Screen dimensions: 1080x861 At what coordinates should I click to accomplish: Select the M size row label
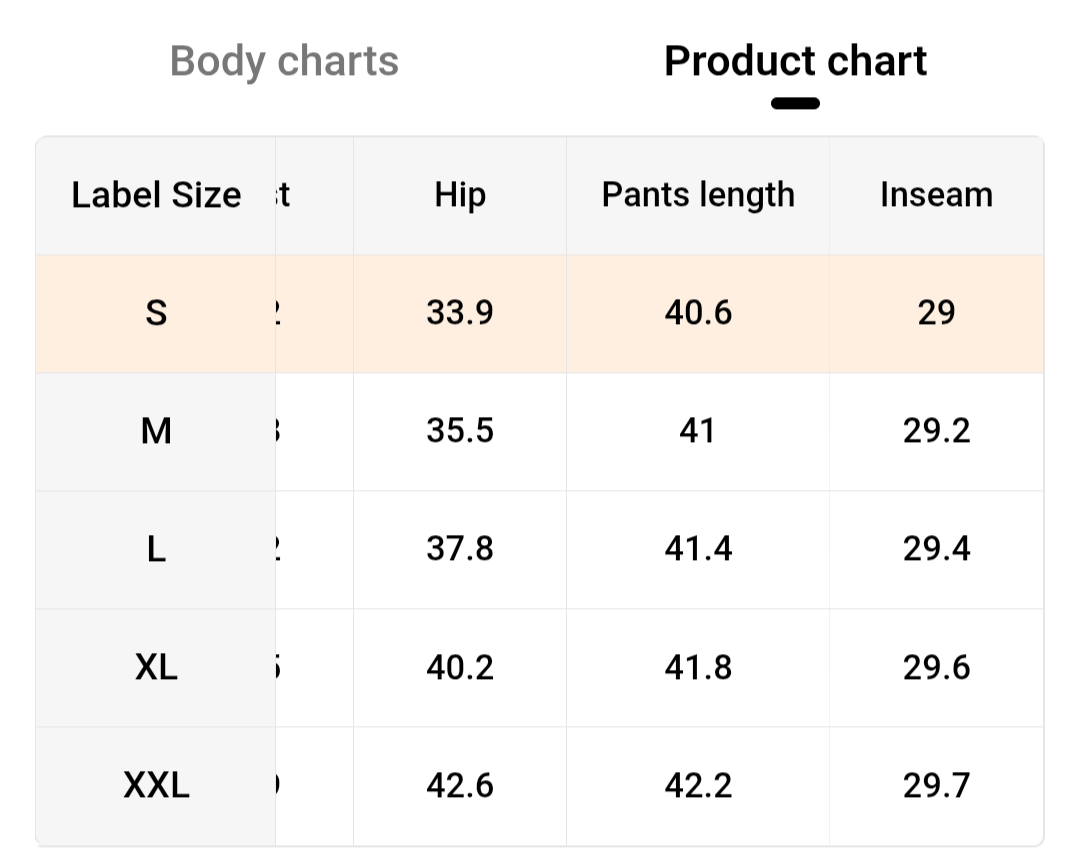pos(156,431)
